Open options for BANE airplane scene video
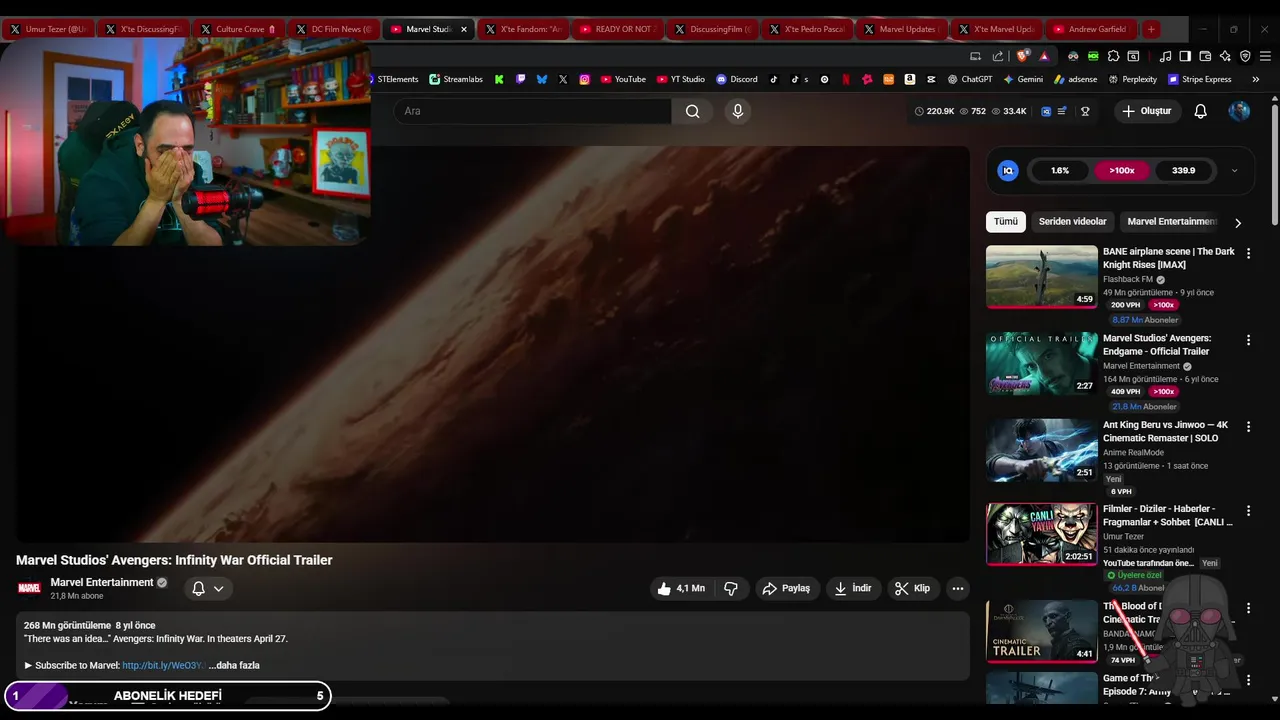 tap(1248, 254)
